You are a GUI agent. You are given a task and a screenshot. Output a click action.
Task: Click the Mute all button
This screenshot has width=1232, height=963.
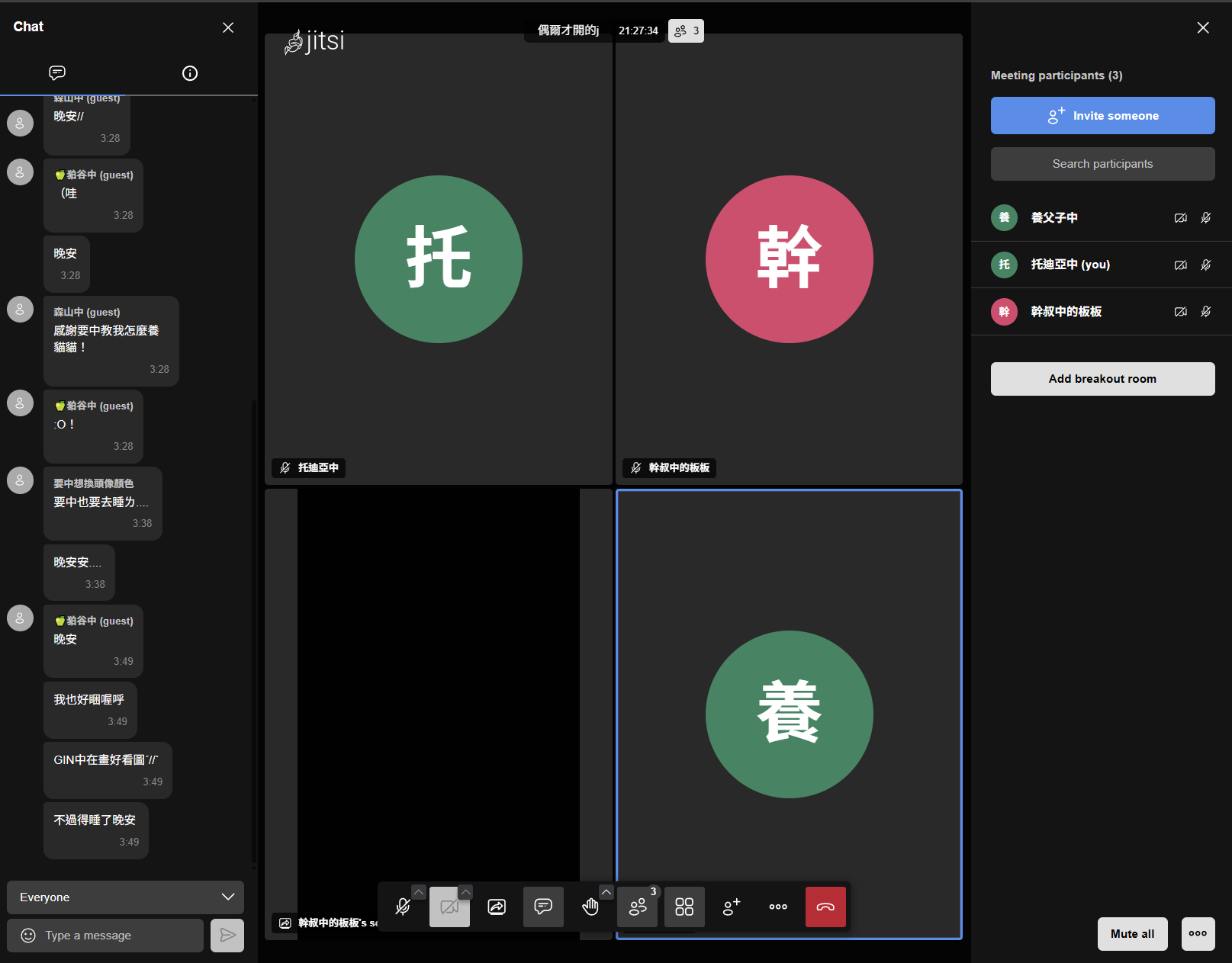(x=1132, y=934)
